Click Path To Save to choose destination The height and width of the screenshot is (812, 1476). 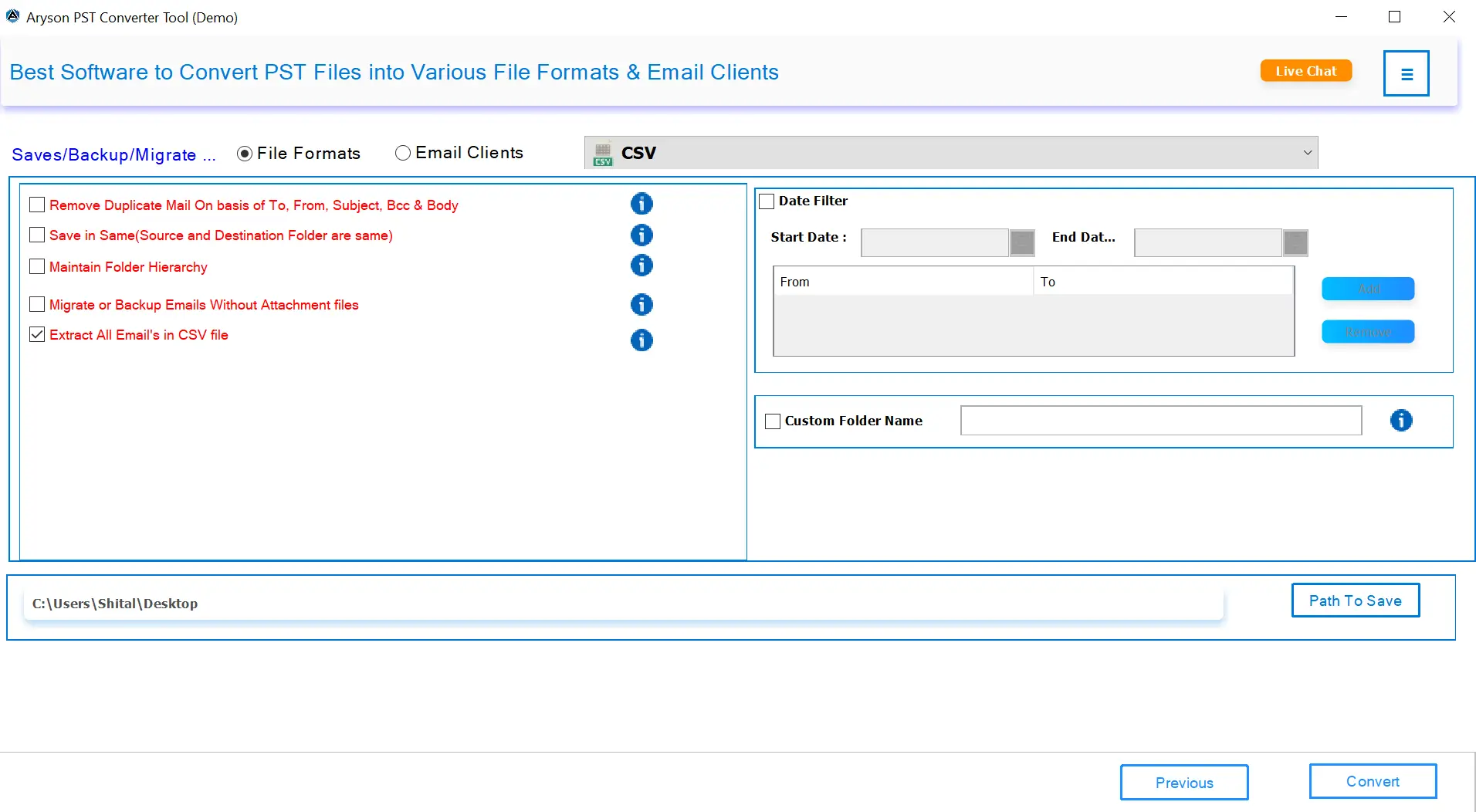point(1355,600)
